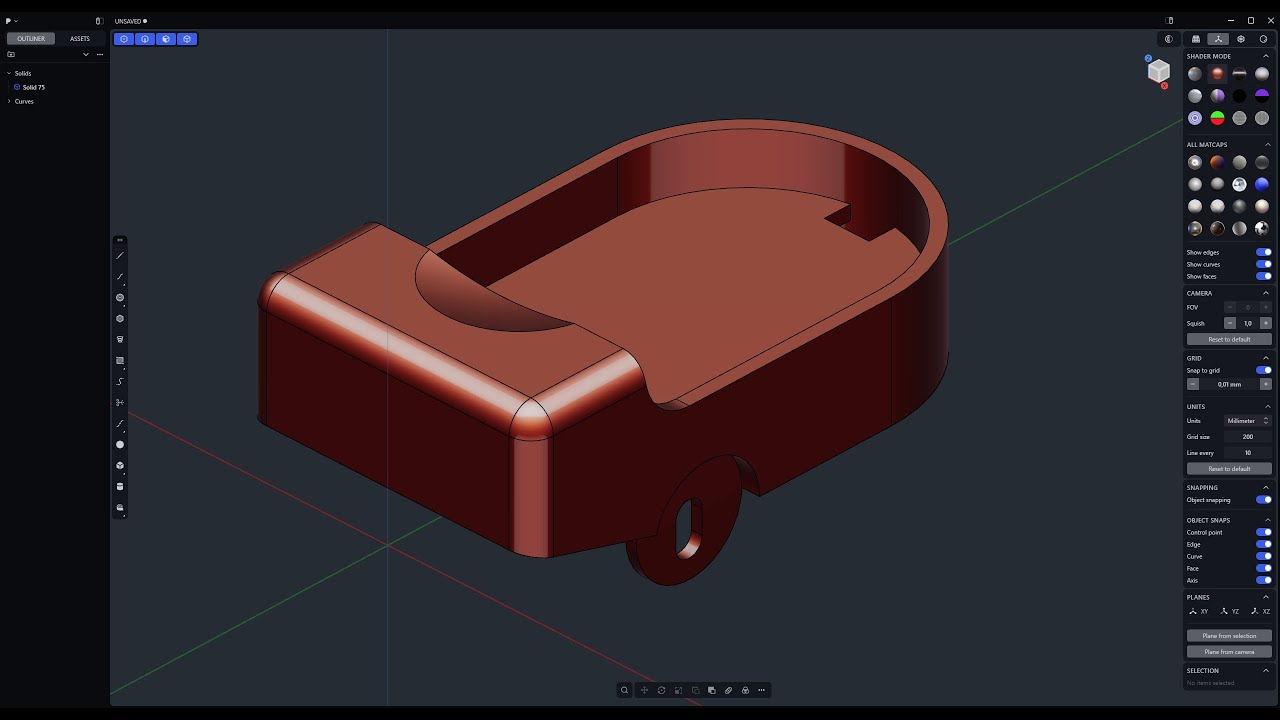Toggle the left sidebar panel icon
Screen dimensions: 1280x720
[x=99, y=20]
